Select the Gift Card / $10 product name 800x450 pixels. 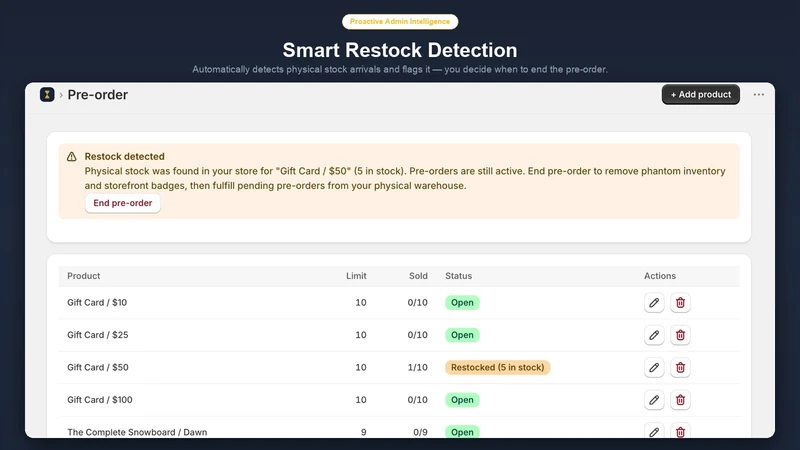(97, 303)
